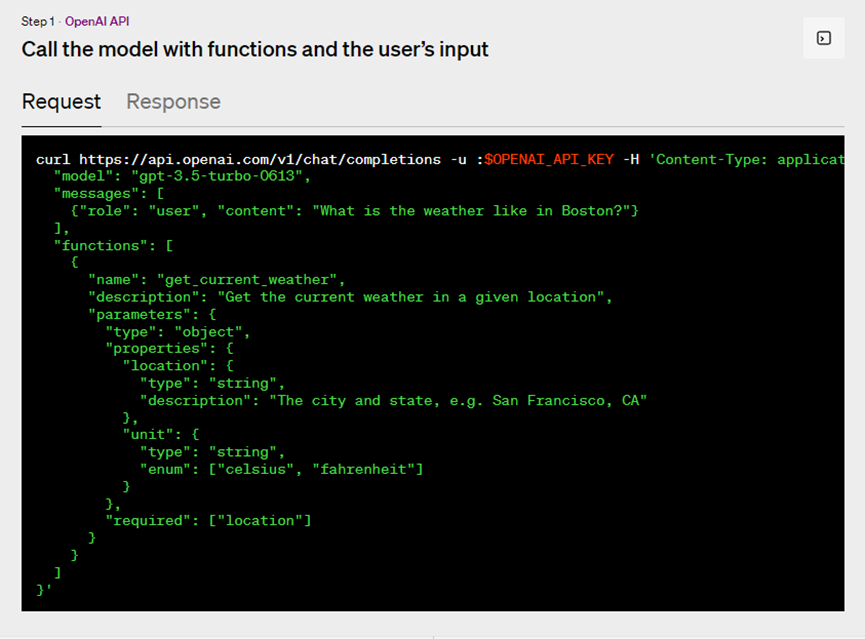
Task: Click the "parameters" key line
Action: coord(152,315)
